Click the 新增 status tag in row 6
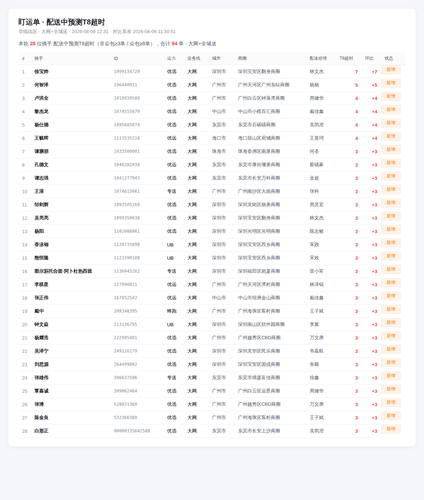This screenshot has width=424, height=500. [x=391, y=136]
